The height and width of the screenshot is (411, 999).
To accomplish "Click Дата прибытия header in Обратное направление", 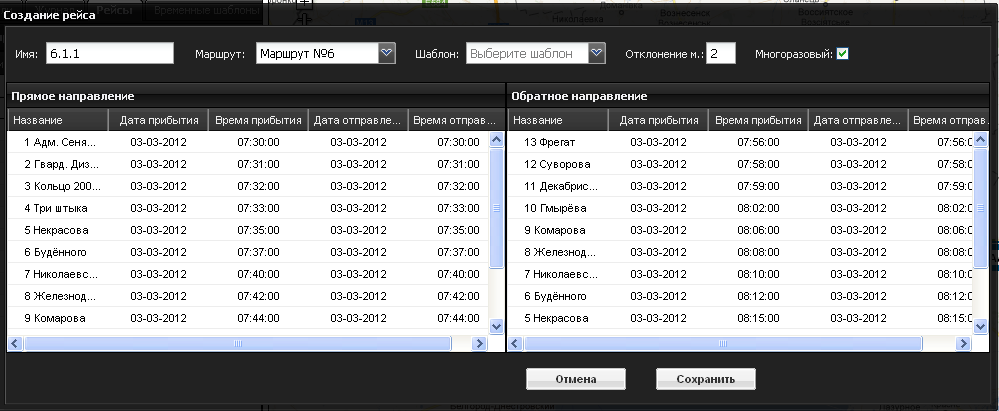I will click(x=659, y=120).
